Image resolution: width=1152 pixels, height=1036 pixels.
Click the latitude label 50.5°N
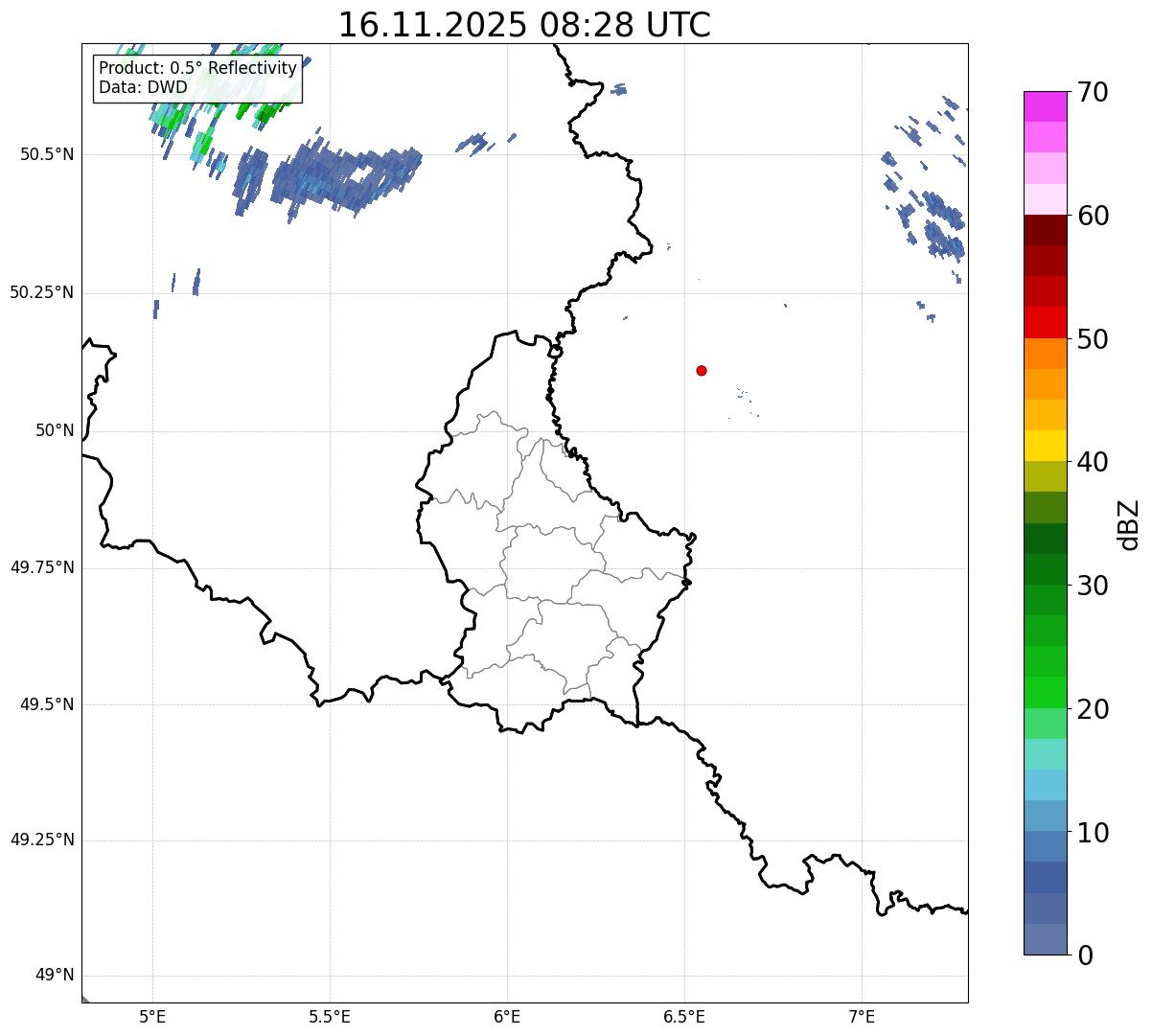(x=47, y=154)
